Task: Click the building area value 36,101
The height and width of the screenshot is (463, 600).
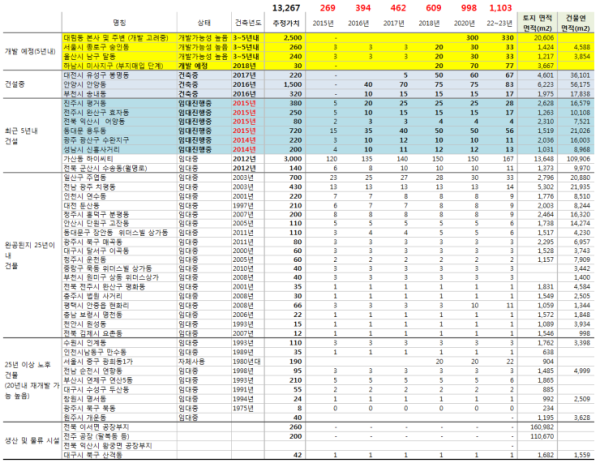Action: [580, 75]
